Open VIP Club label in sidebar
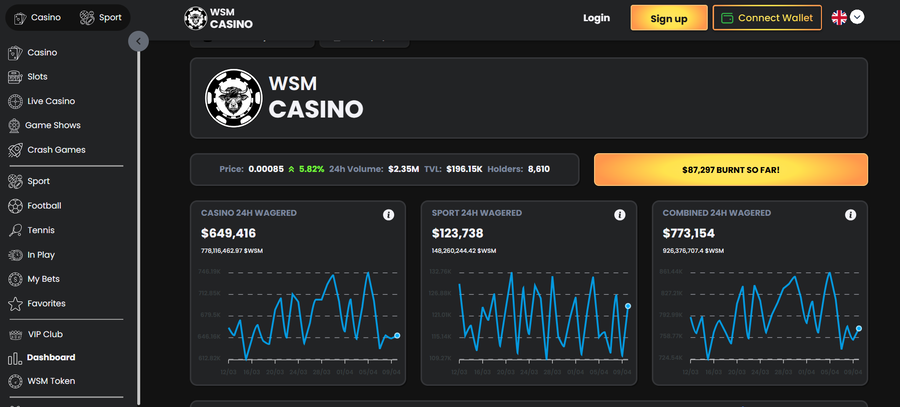 45,335
